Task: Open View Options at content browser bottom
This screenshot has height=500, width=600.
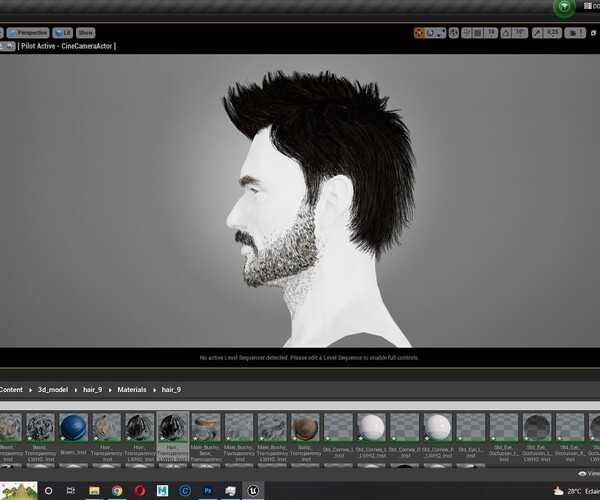Action: coord(589,474)
